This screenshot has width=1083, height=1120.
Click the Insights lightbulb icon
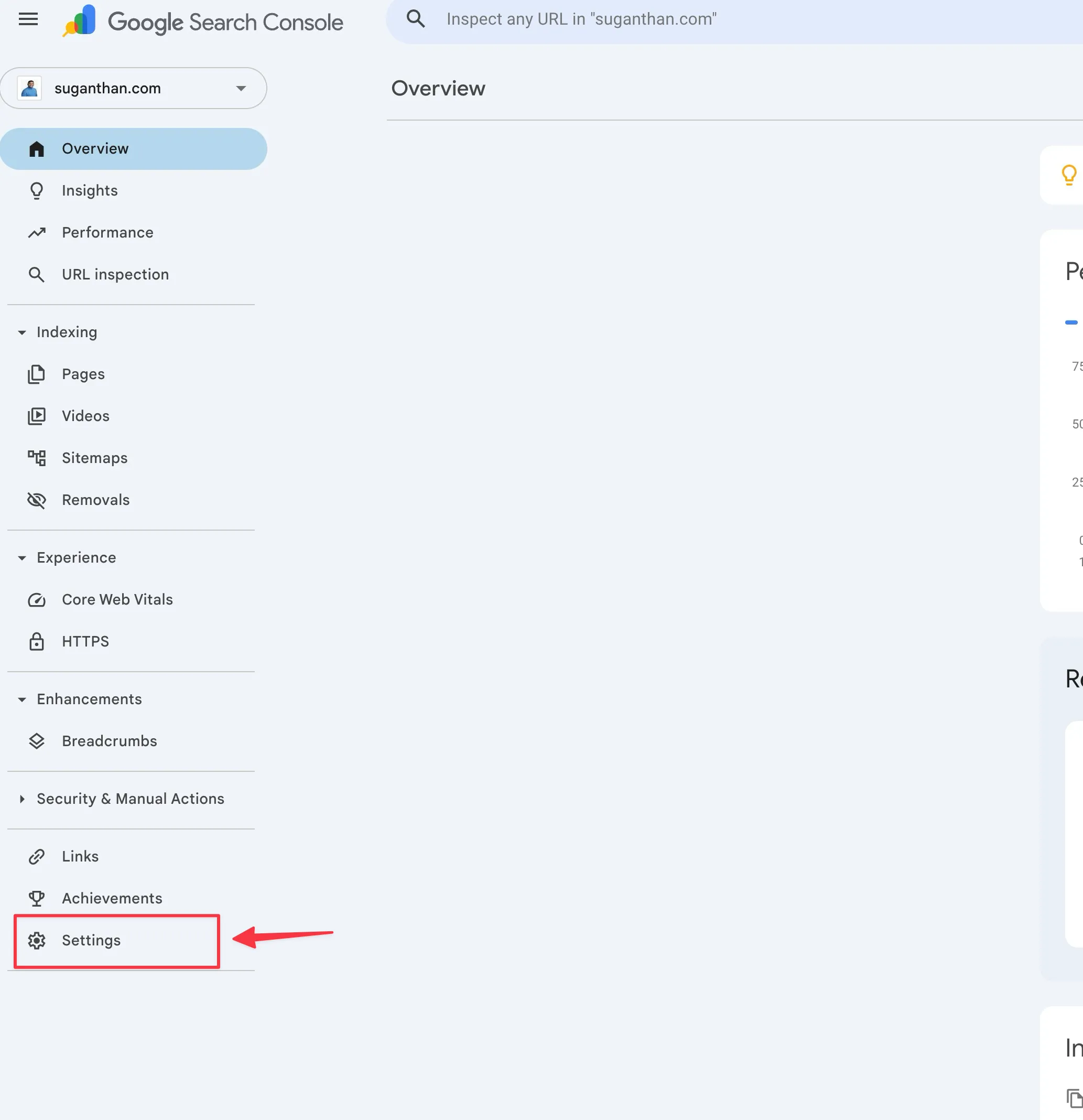pyautogui.click(x=37, y=190)
